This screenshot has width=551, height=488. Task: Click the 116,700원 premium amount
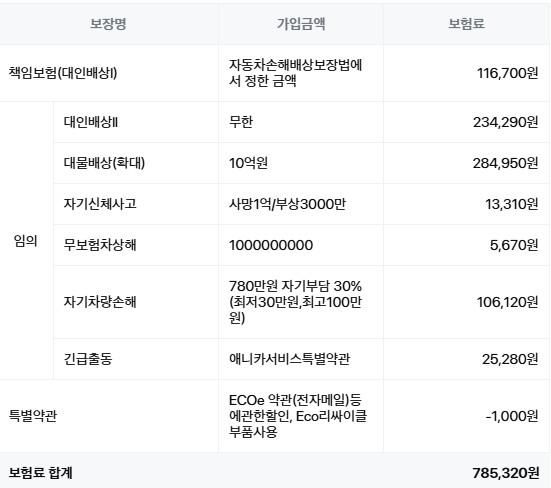[507, 73]
